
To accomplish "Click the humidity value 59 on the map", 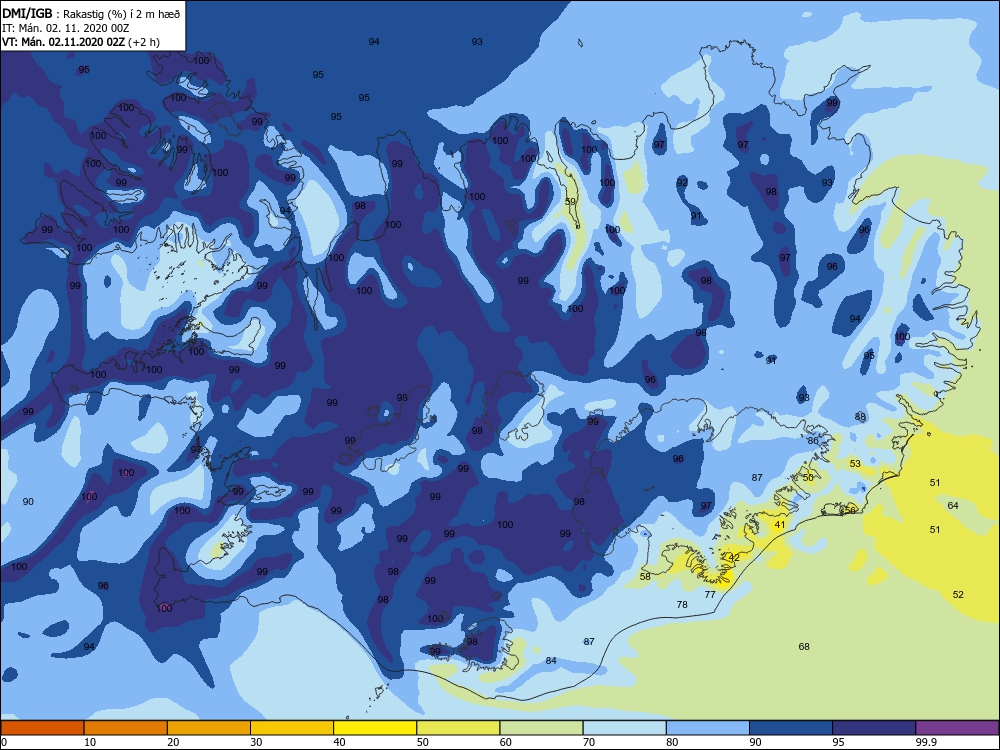I will coord(570,202).
